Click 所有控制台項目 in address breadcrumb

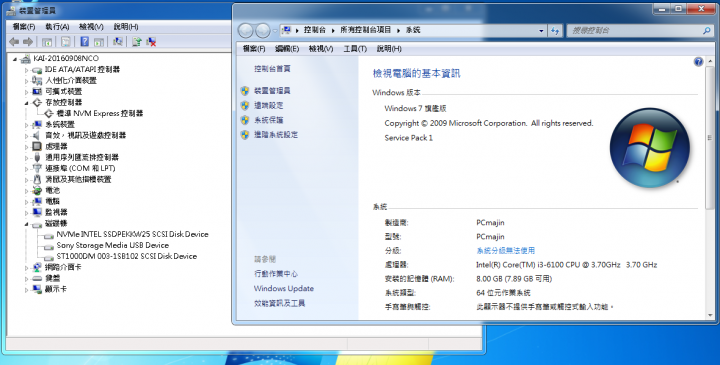coord(366,30)
